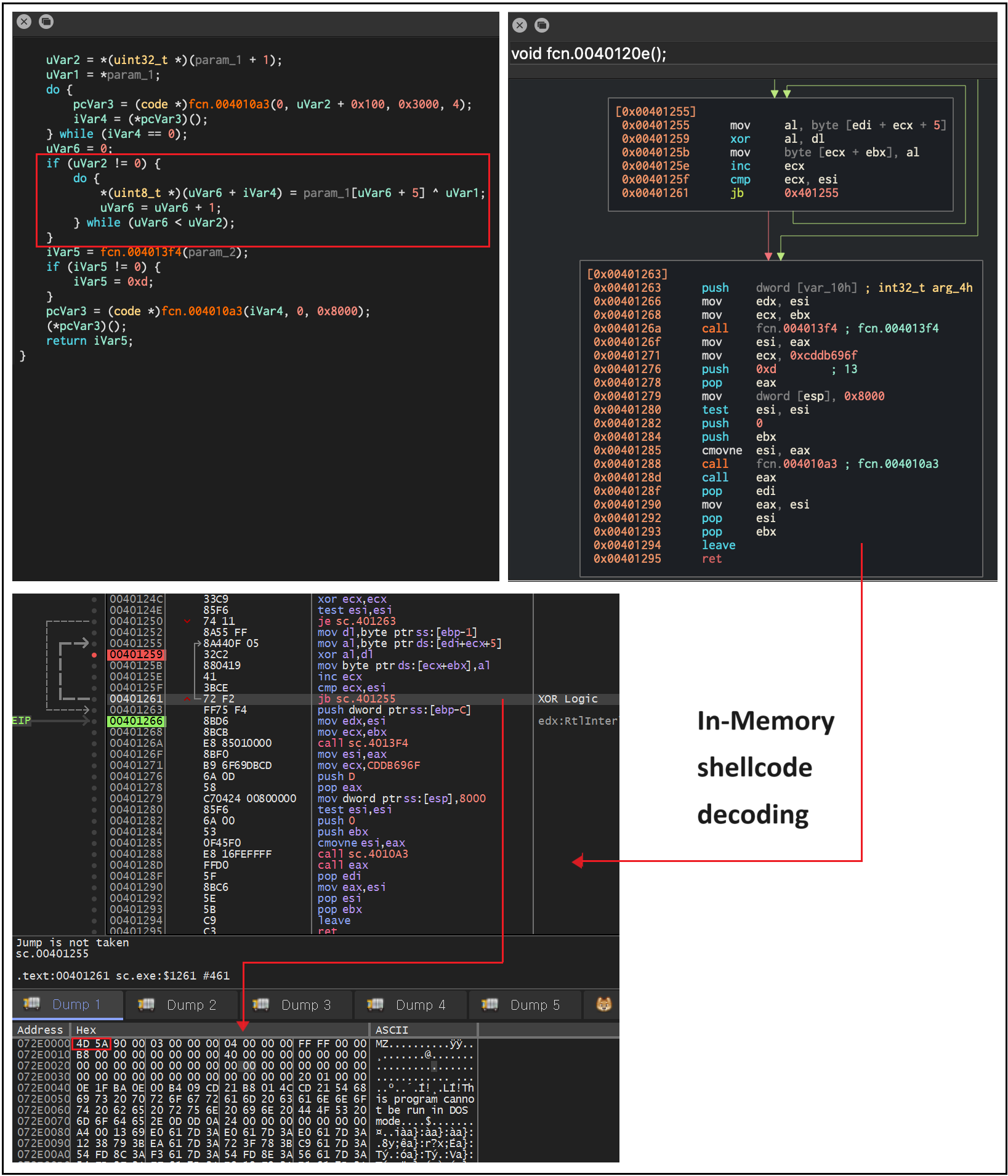This screenshot has width=1008, height=1176.
Task: Click the red up chevron at 00401261
Action: [187, 699]
